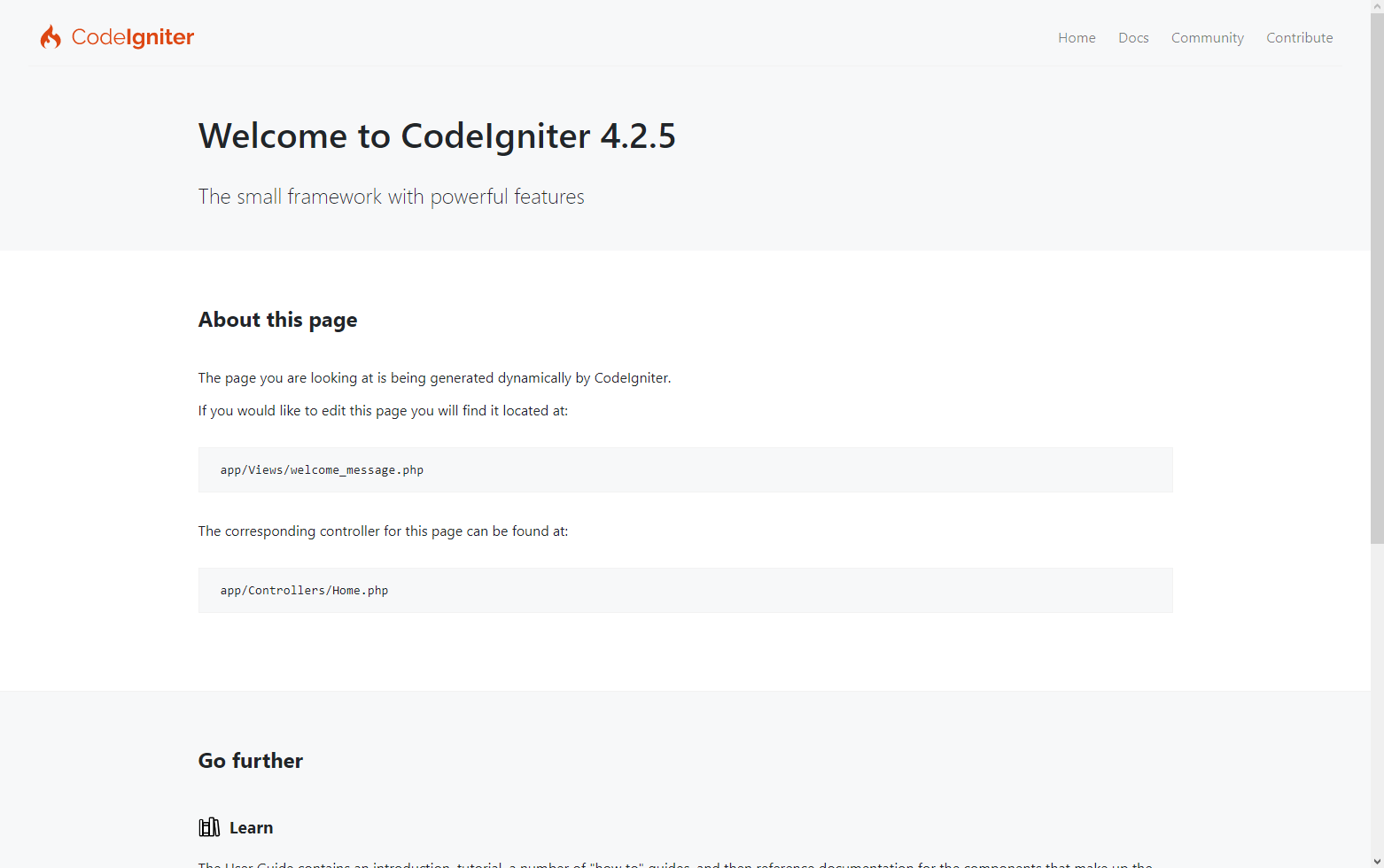The image size is (1384, 868).
Task: Click the app/Controllers/Home.php code path
Action: pos(304,590)
